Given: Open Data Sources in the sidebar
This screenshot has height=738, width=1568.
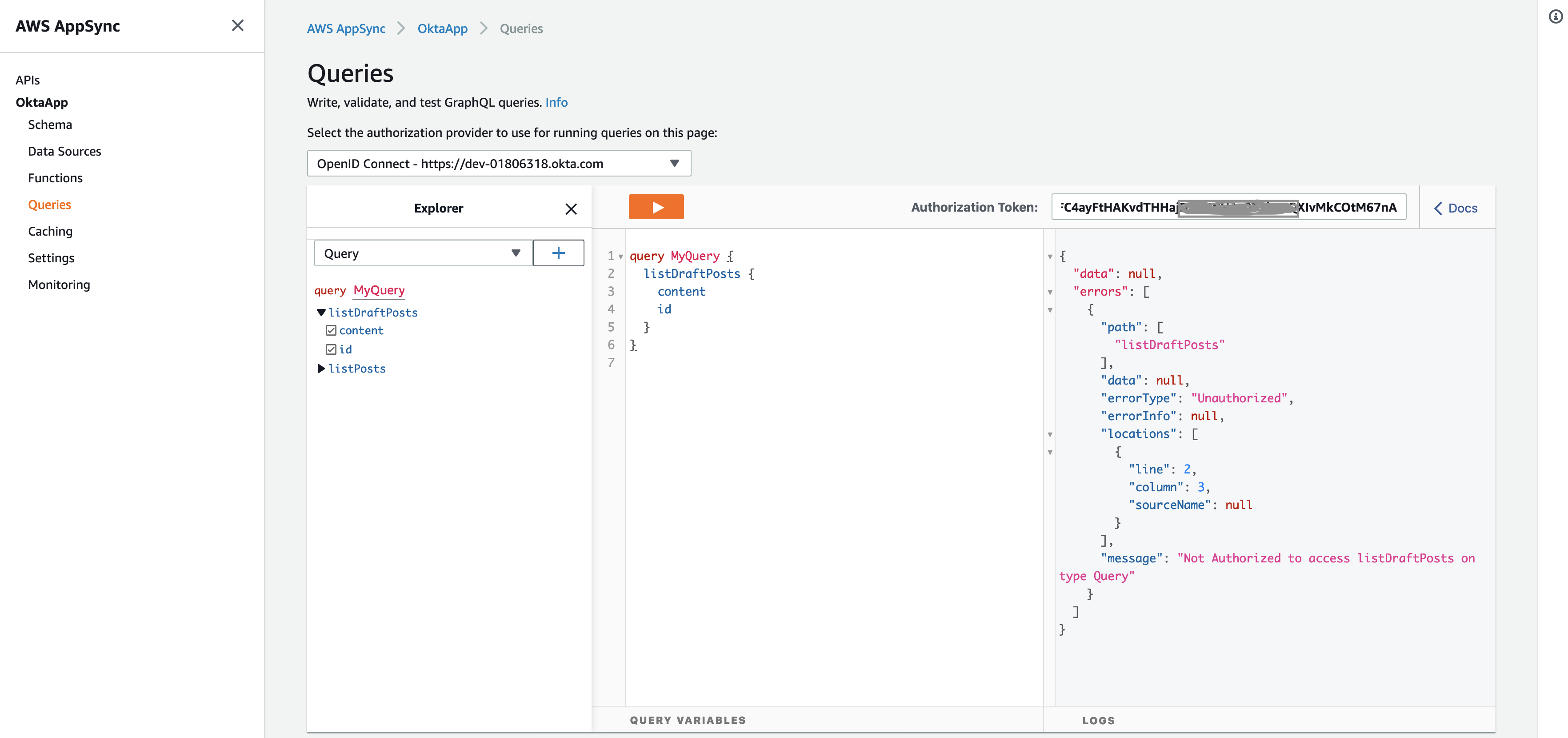Looking at the screenshot, I should click(64, 152).
